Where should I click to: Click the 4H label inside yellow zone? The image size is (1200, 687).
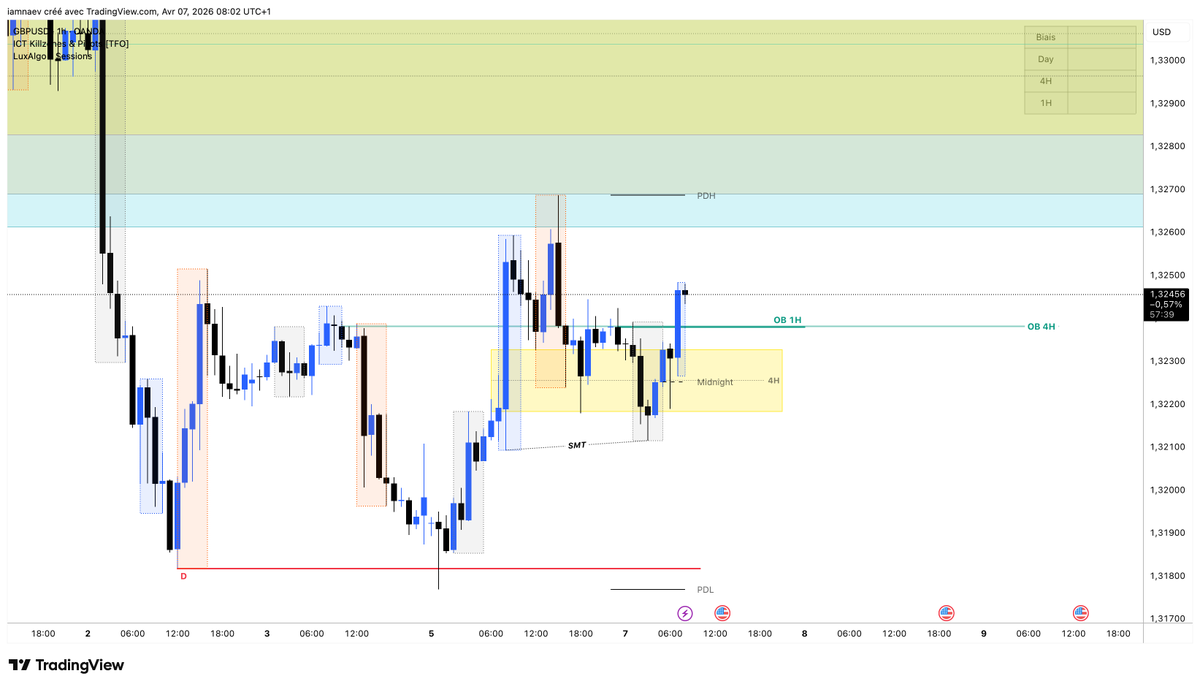pos(774,381)
